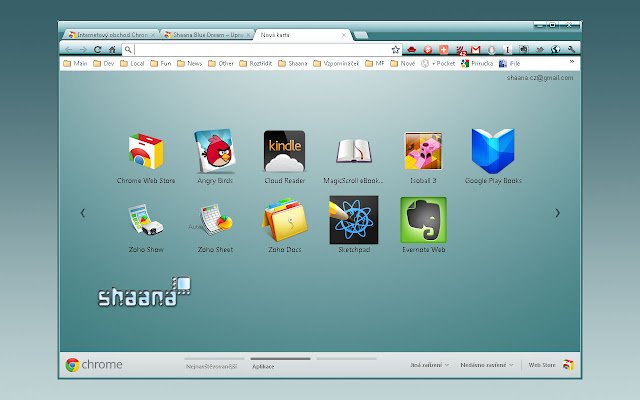Click the + Pocket bookmarklet
The height and width of the screenshot is (400, 640).
tap(438, 63)
